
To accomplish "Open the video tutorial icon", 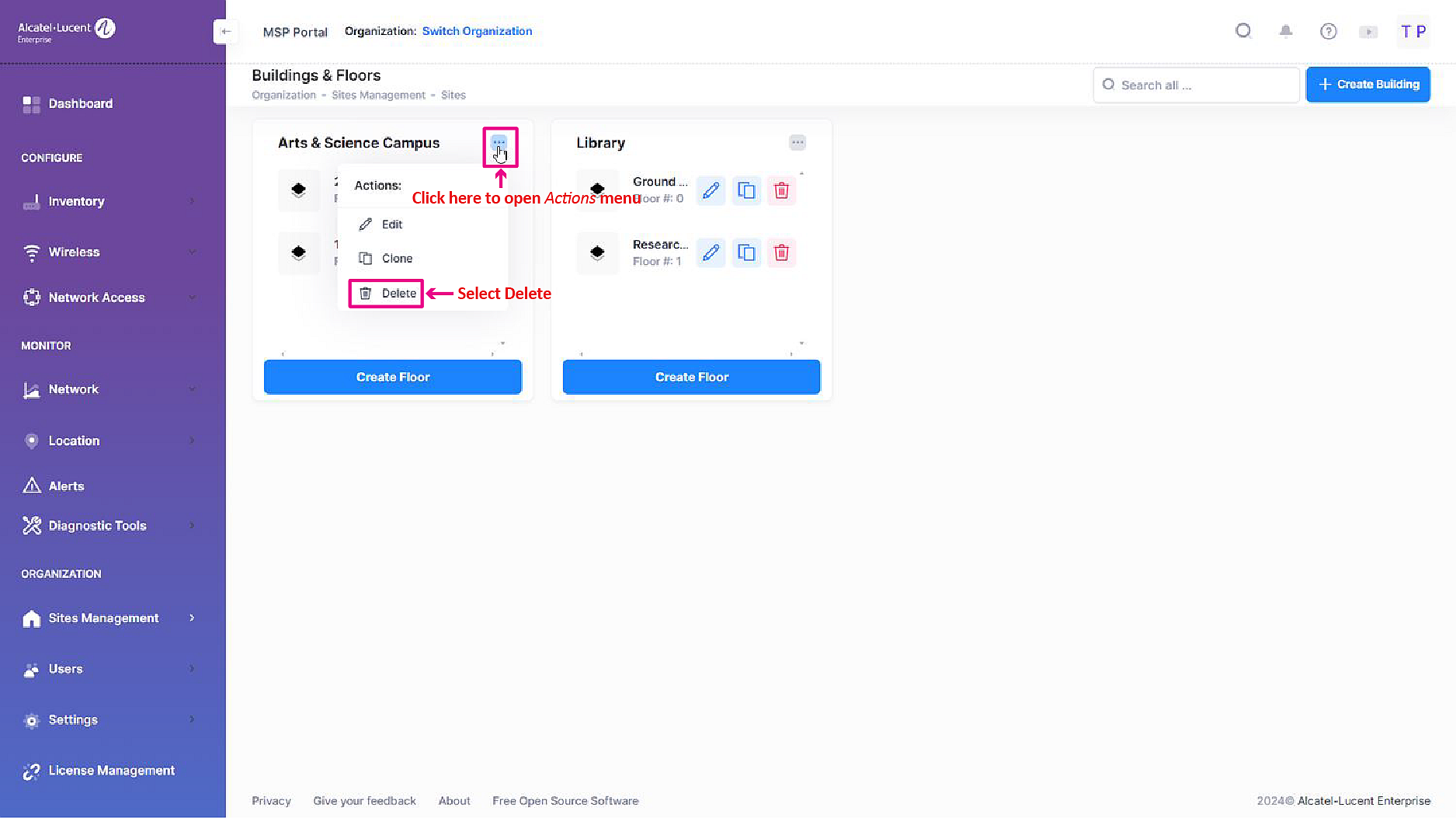I will pos(1368,32).
